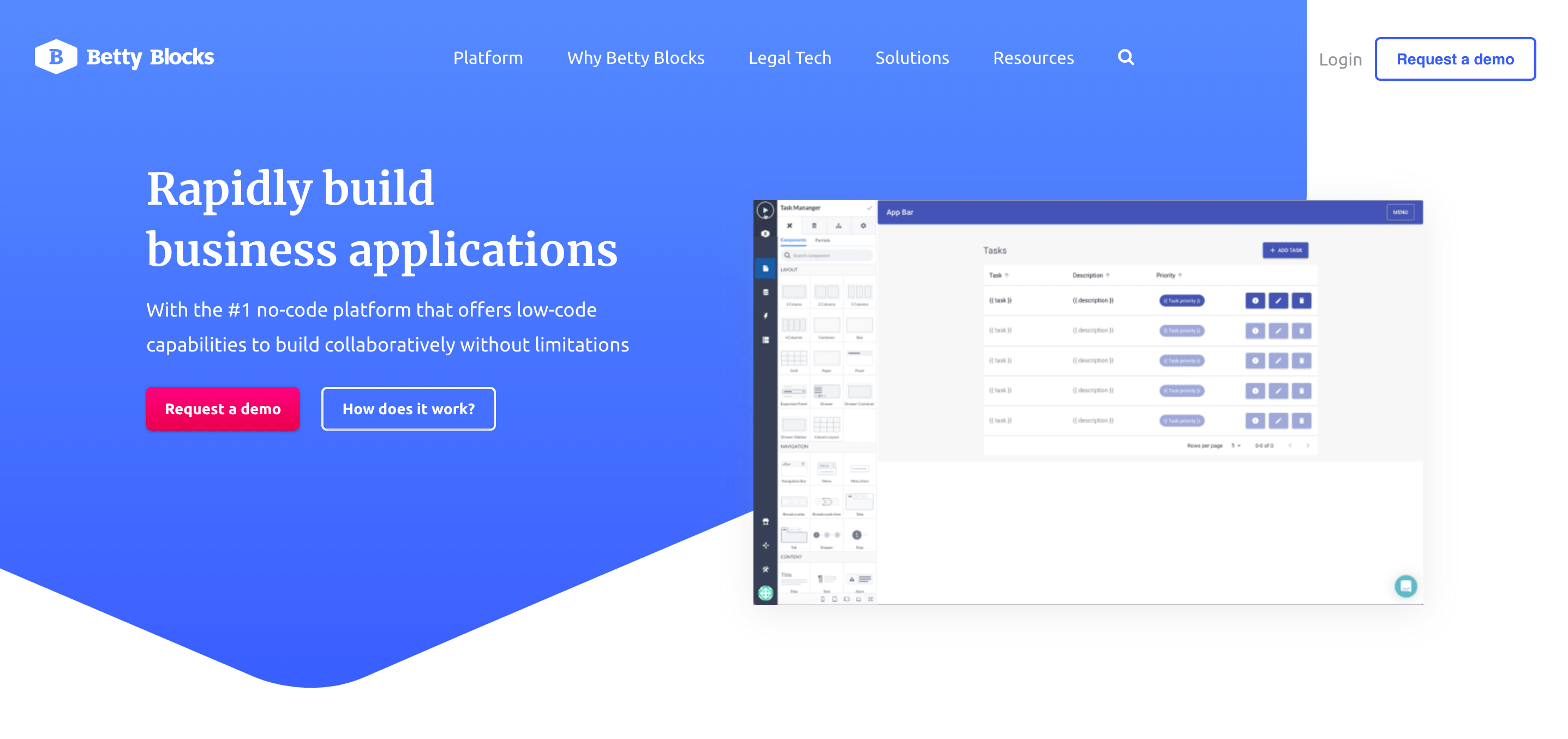The image size is (1568, 739).
Task: Switch to the Partials tab
Action: pos(822,241)
